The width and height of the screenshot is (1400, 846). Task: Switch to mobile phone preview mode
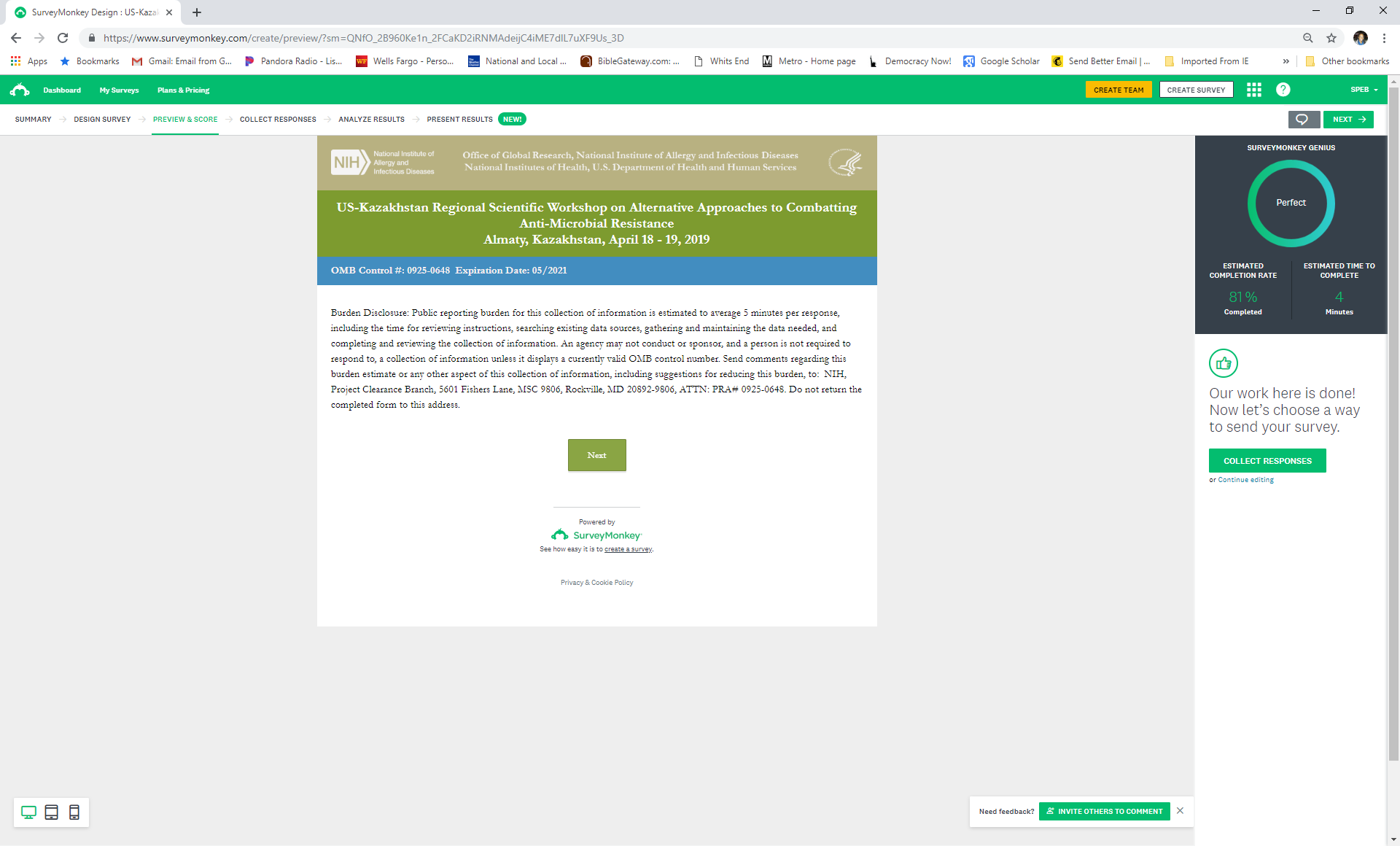(74, 812)
